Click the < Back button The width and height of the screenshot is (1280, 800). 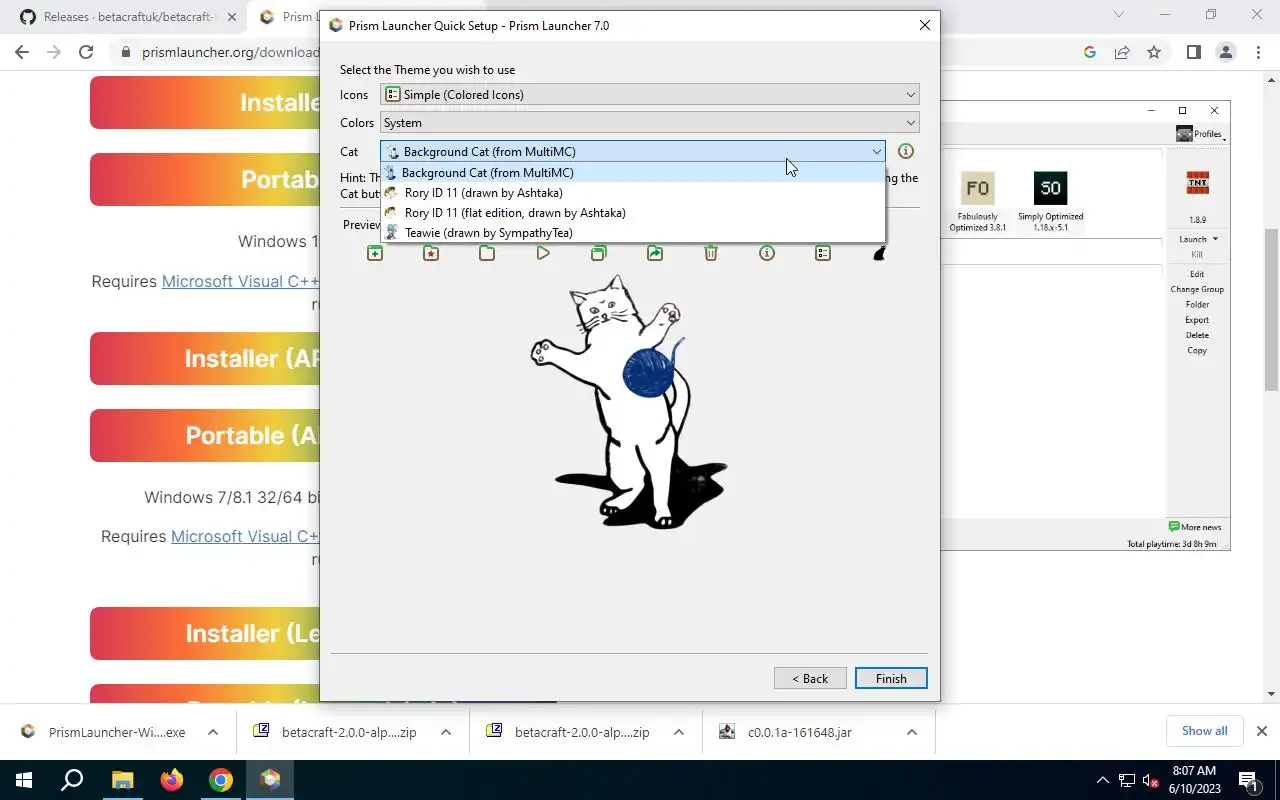(810, 678)
